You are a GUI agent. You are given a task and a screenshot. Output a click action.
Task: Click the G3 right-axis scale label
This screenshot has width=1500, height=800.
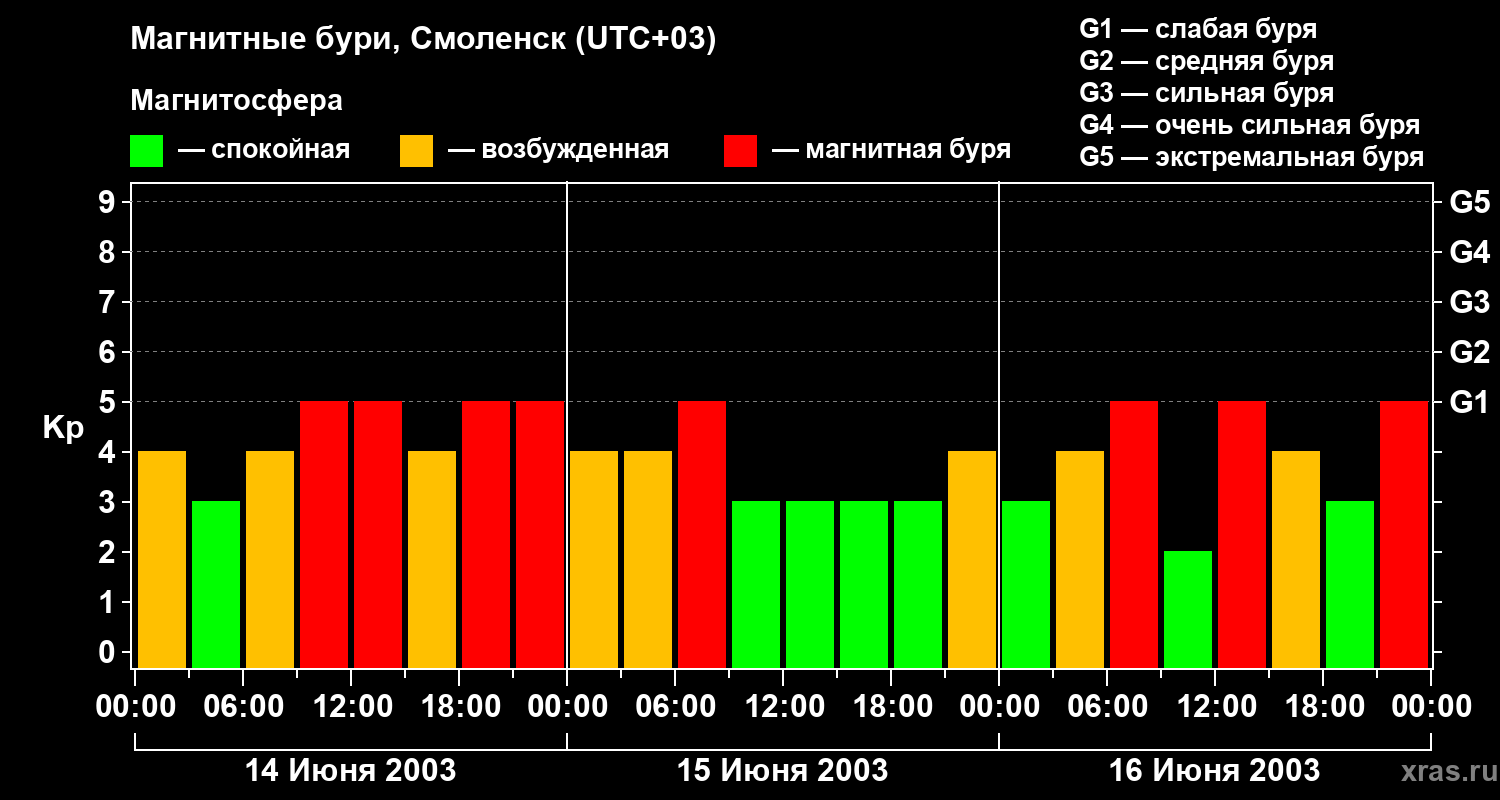tap(1470, 302)
